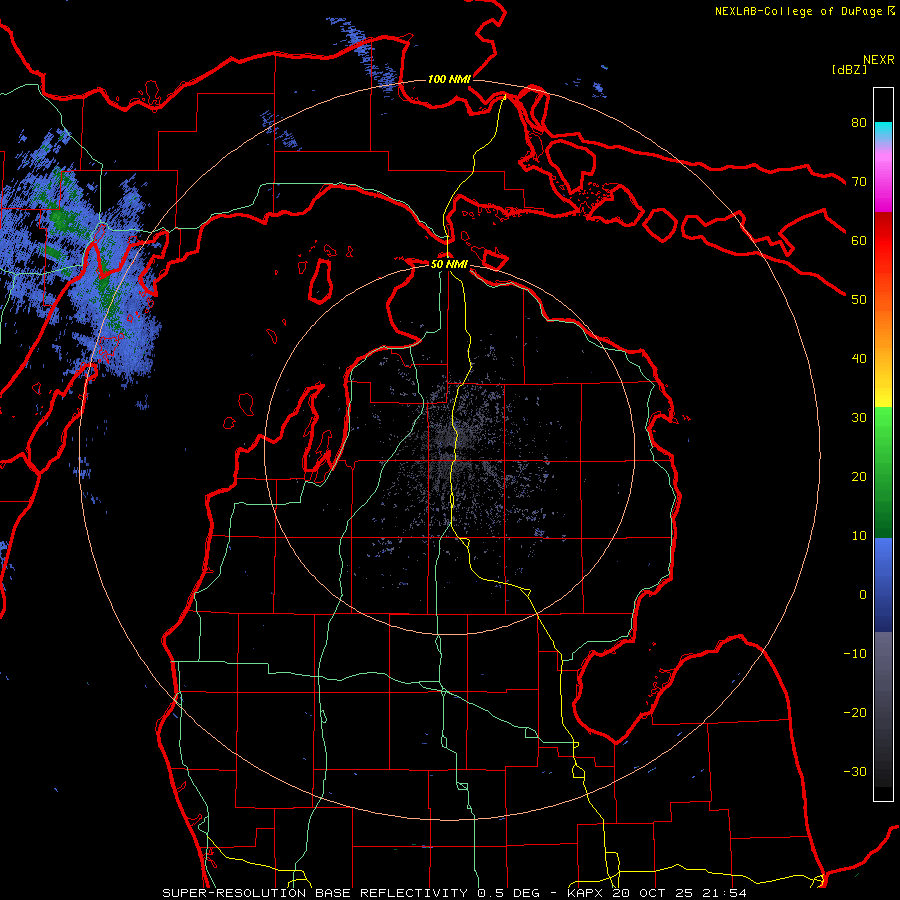Click the -10 value on dBZ scale
This screenshot has width=900, height=900.
855,654
